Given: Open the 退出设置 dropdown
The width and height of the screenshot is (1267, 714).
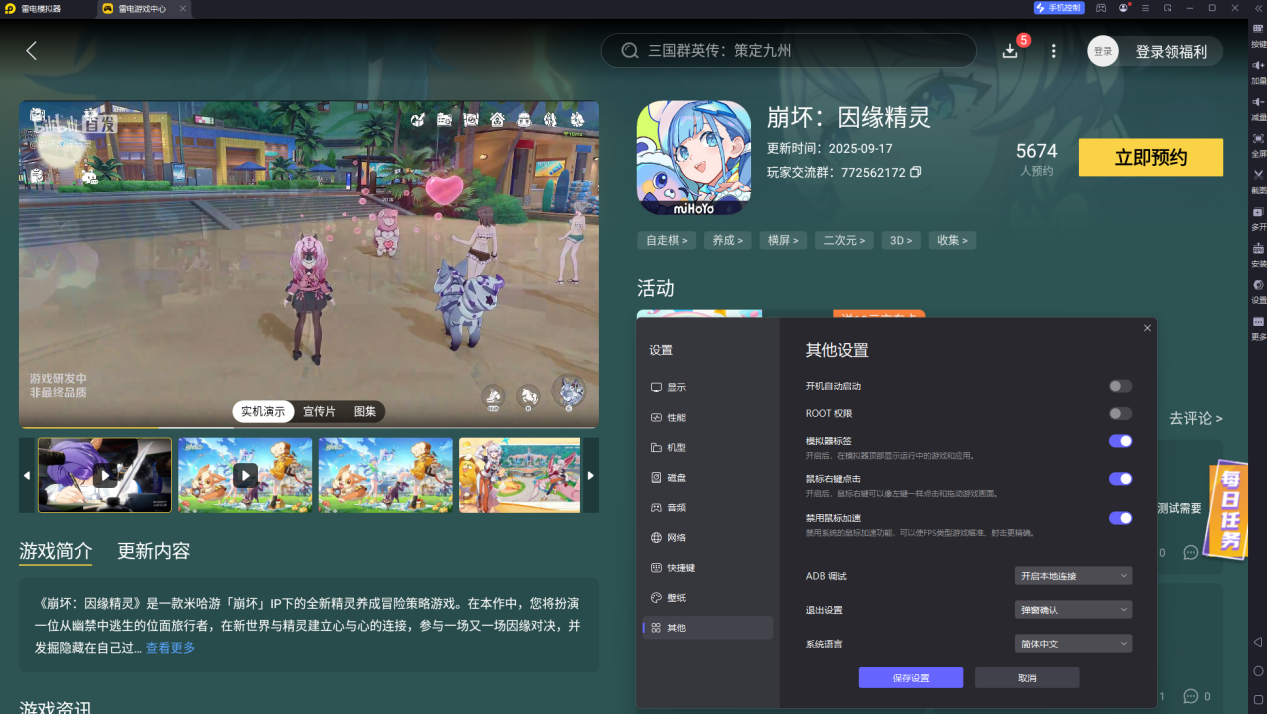Looking at the screenshot, I should point(1073,610).
